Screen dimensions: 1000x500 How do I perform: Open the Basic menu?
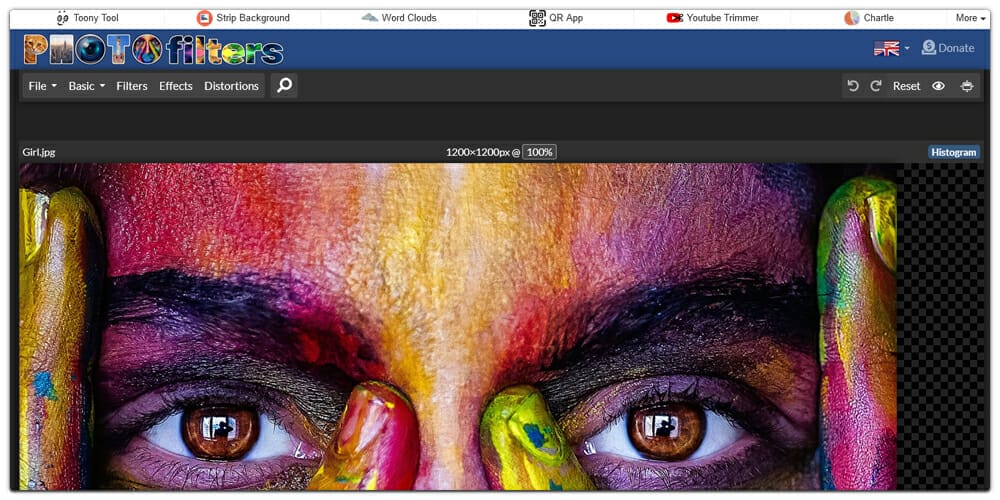[x=87, y=86]
